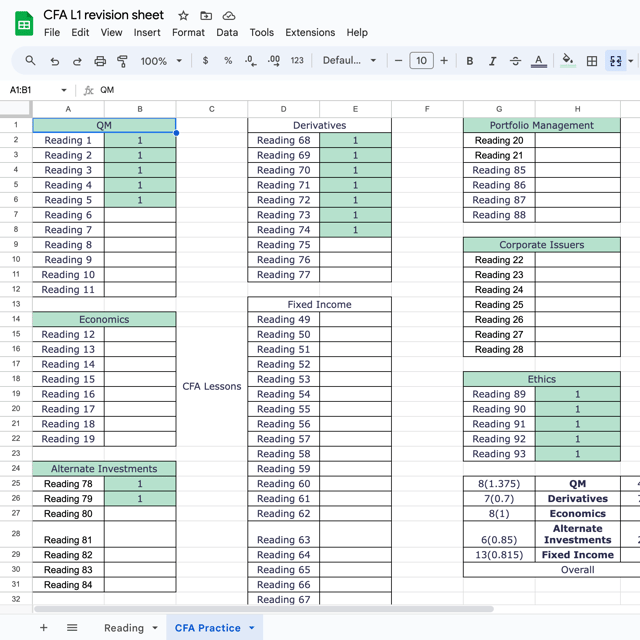Decrease decimal places

[x=251, y=61]
